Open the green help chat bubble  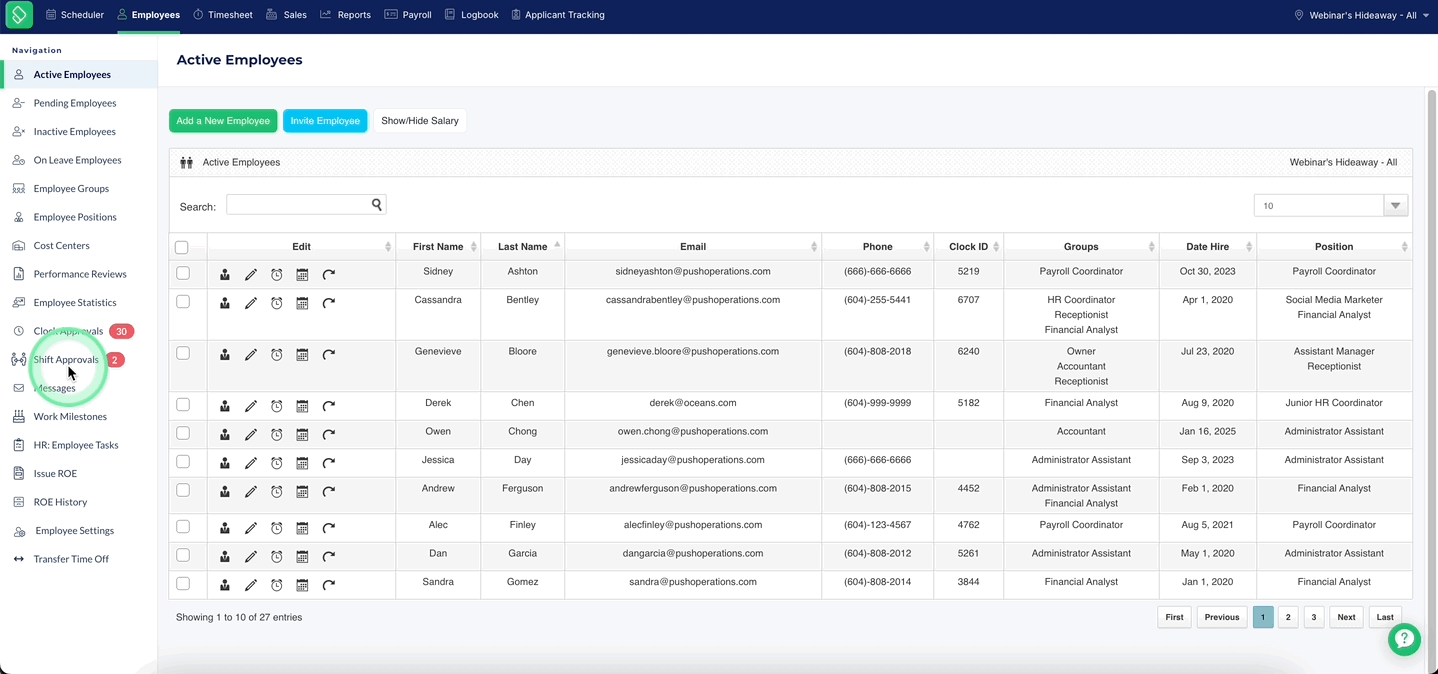tap(1404, 640)
